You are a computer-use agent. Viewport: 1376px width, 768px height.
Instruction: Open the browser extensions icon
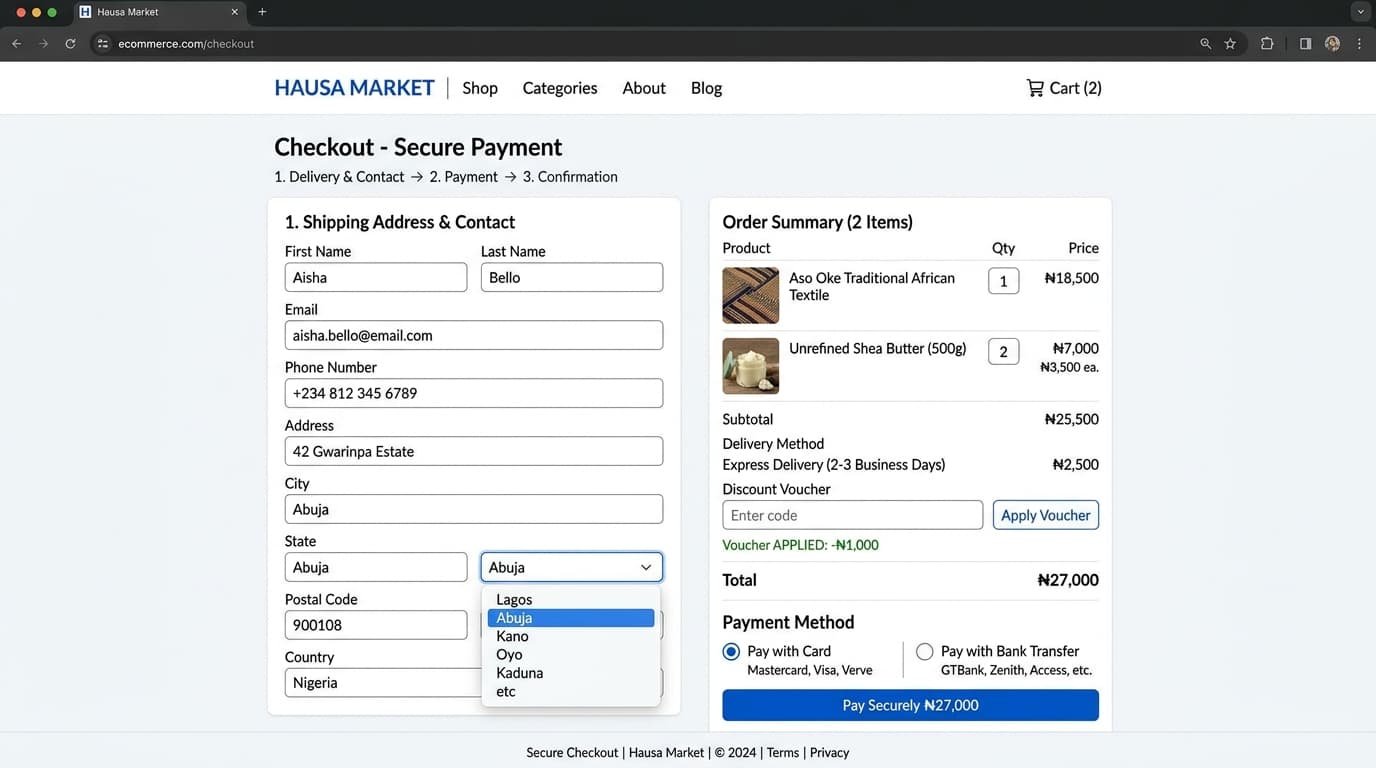(1267, 44)
